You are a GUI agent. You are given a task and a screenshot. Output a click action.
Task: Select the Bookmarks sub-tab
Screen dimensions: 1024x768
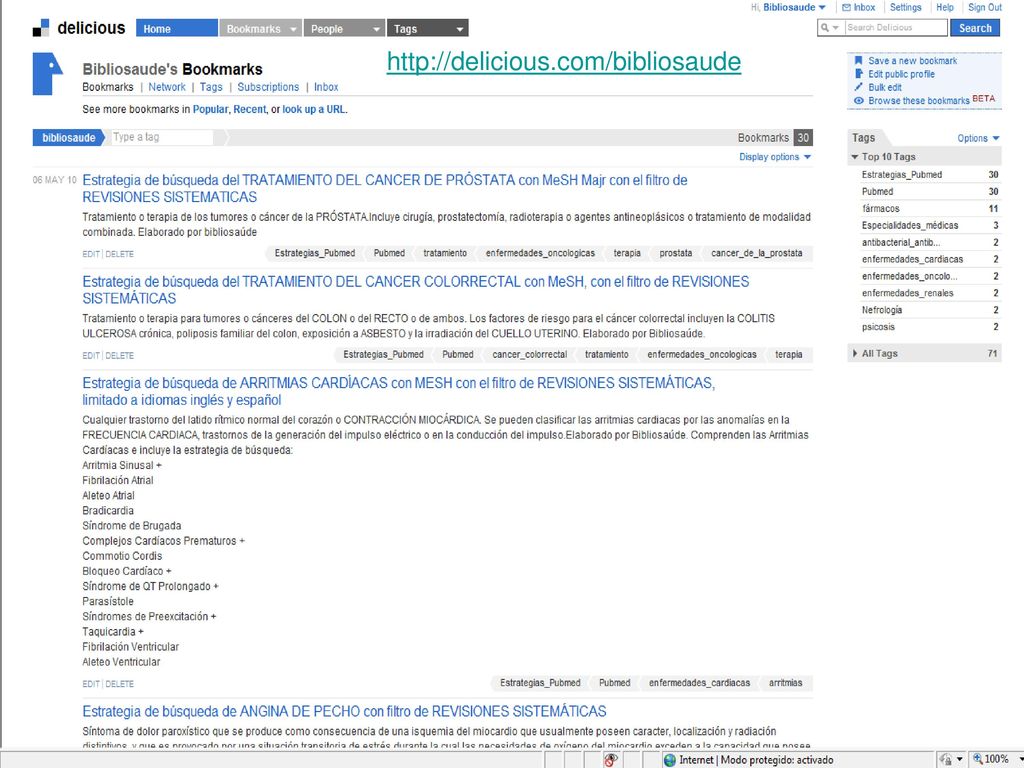click(x=108, y=87)
